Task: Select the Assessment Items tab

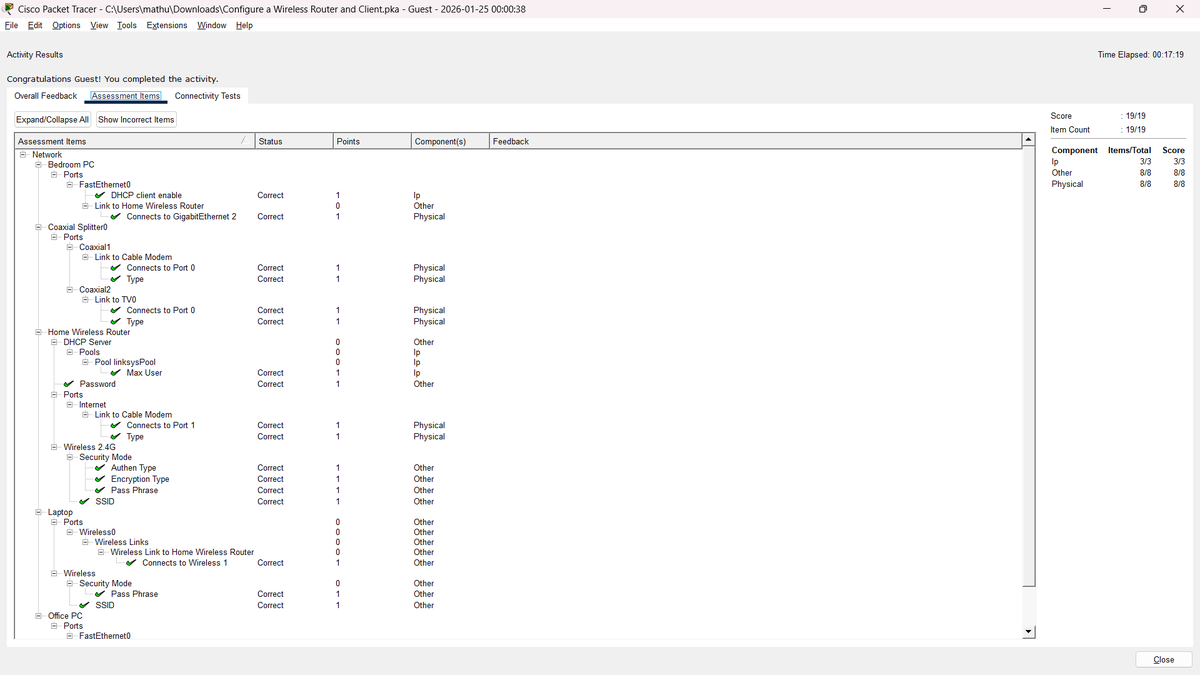Action: click(126, 96)
